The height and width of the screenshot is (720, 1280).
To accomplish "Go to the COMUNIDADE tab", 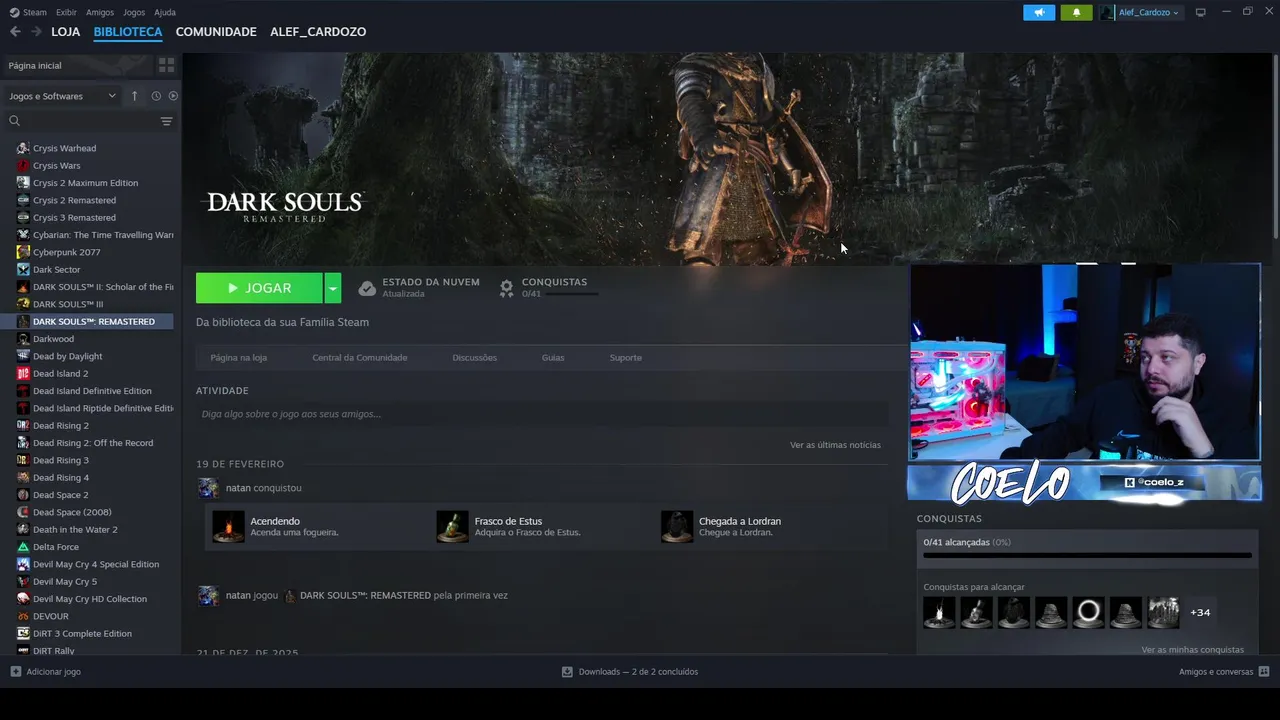I will [x=216, y=32].
